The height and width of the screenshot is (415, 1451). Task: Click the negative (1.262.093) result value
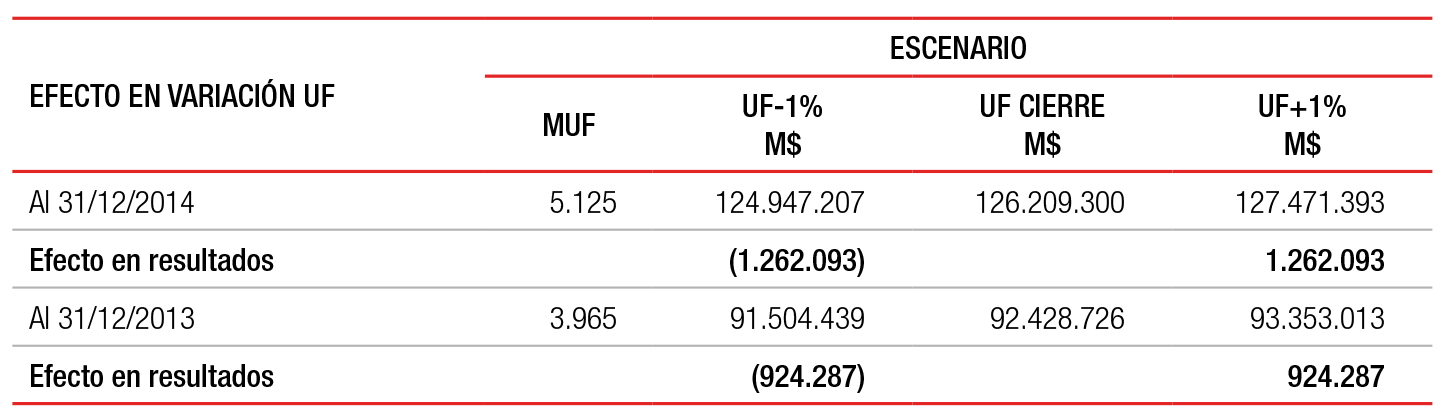[x=797, y=262]
